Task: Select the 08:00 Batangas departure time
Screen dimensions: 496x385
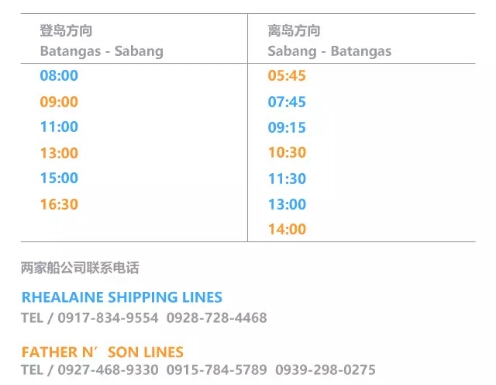Action: pos(59,75)
